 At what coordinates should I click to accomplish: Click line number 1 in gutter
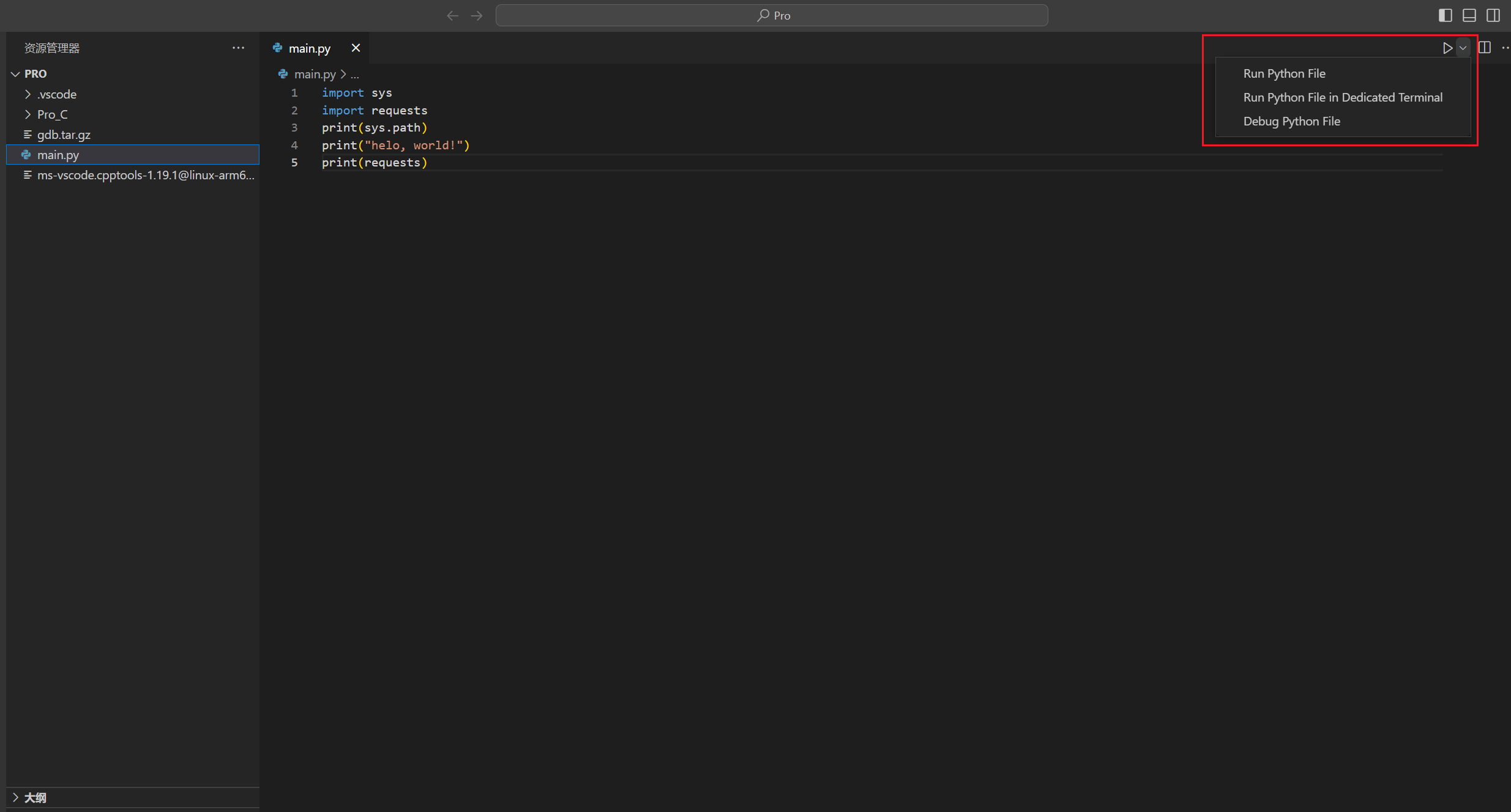(x=294, y=92)
